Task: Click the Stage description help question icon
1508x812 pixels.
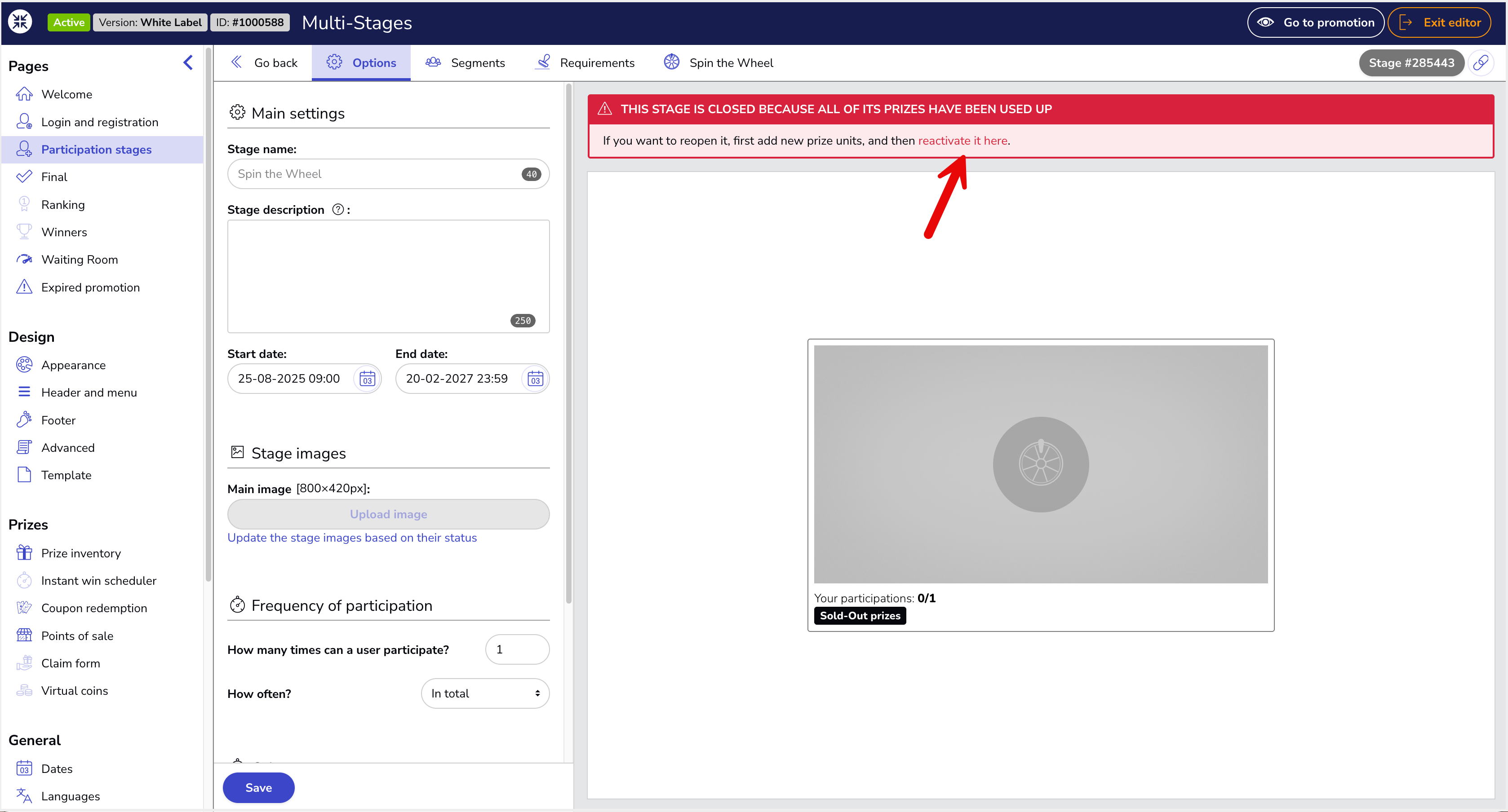Action: (338, 209)
